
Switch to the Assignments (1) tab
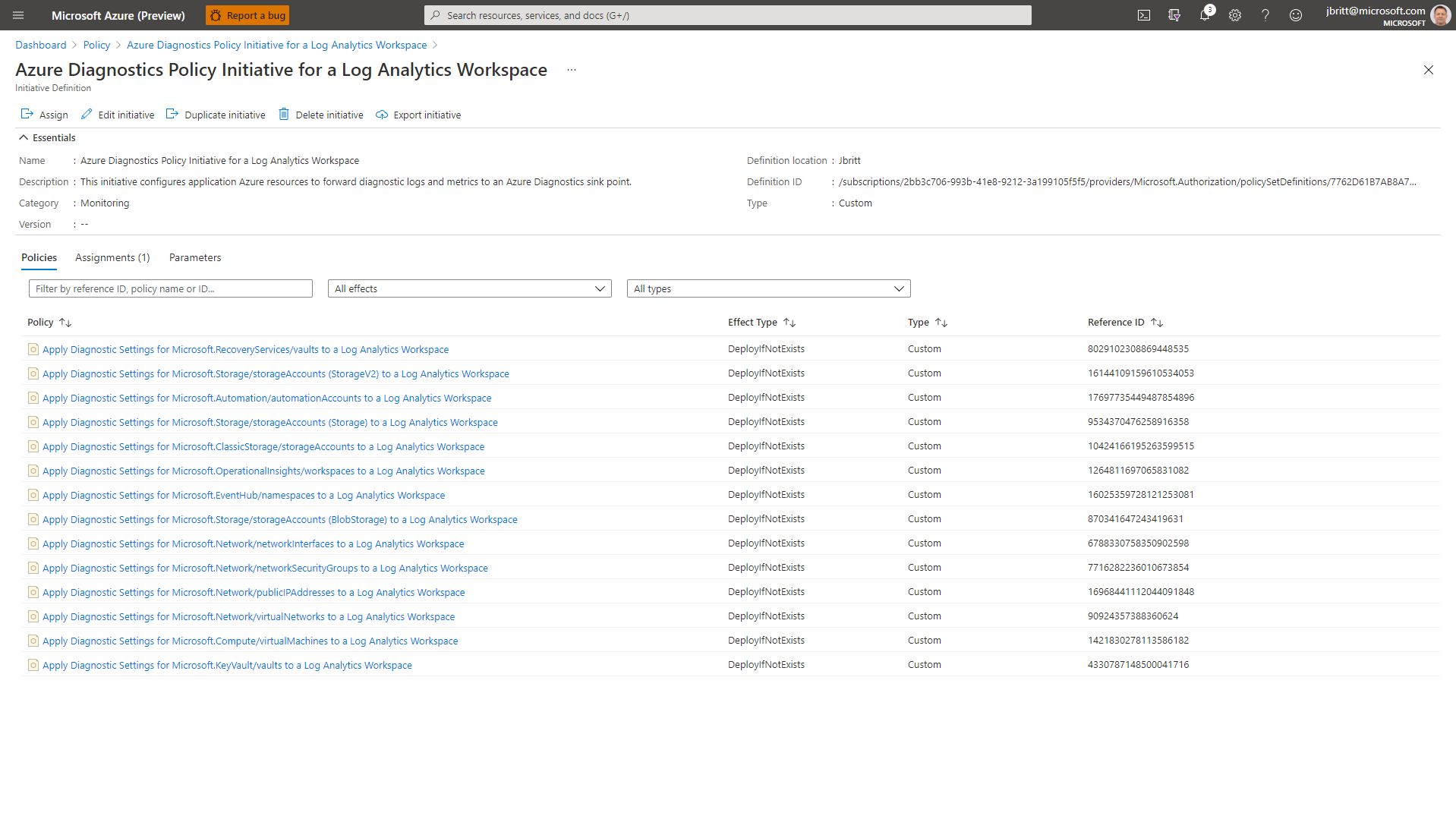[x=112, y=257]
